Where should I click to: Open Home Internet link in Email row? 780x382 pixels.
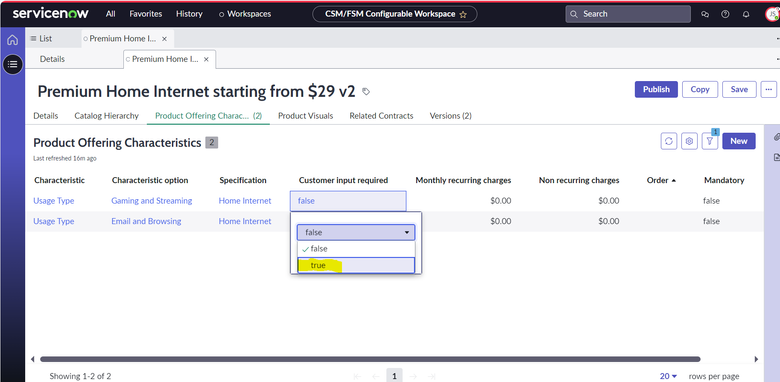pyautogui.click(x=245, y=221)
